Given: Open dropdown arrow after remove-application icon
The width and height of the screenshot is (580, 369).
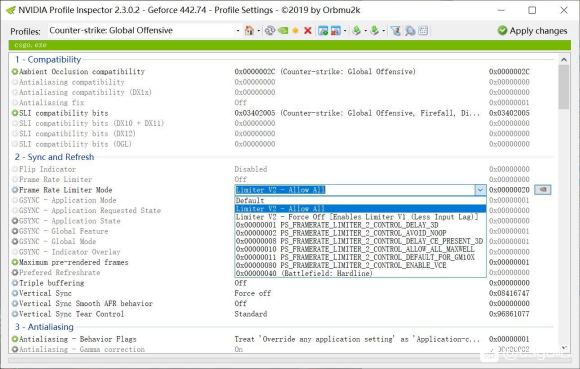Looking at the screenshot, I should (345, 31).
